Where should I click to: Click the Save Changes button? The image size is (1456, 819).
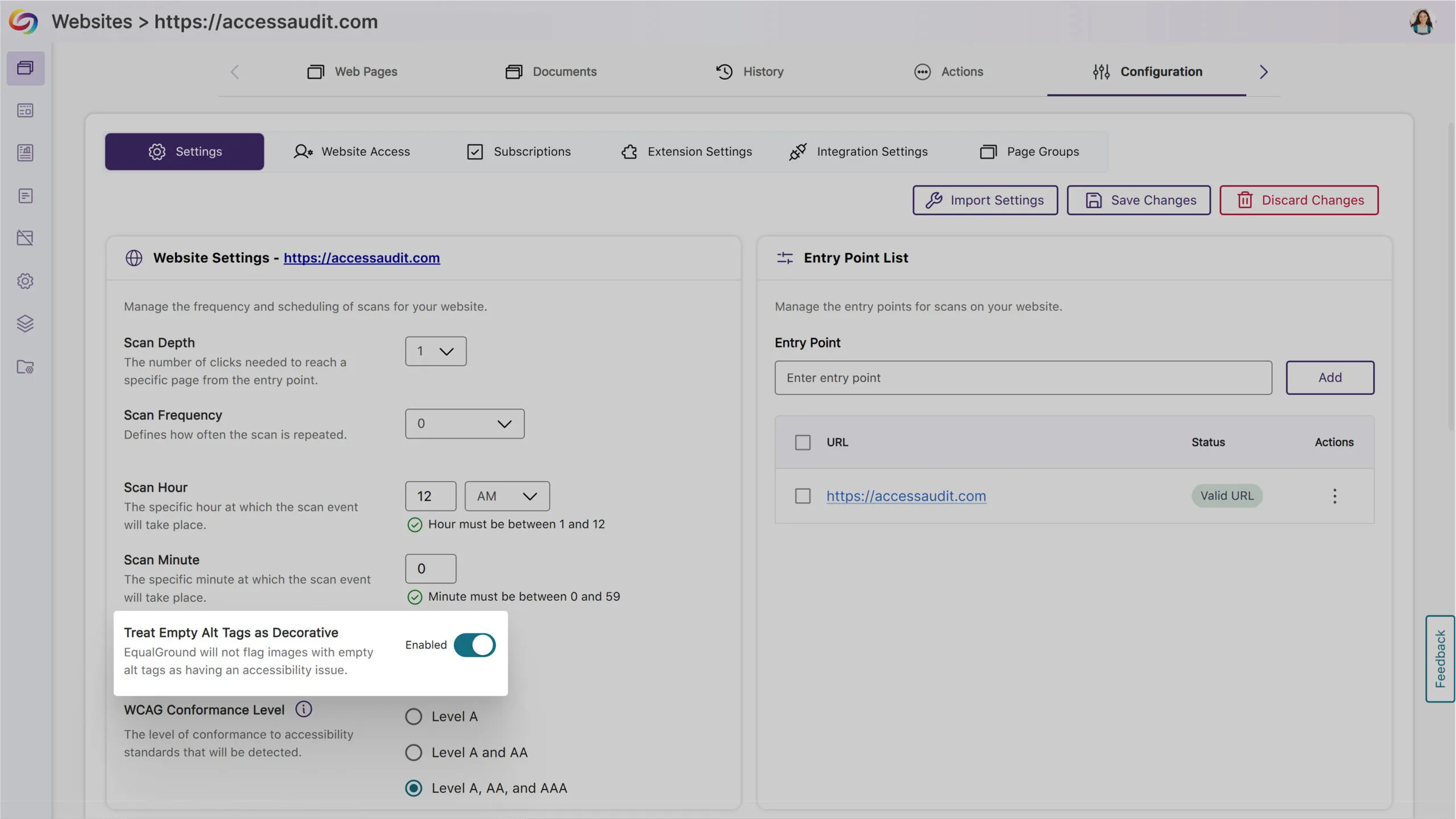coord(1139,200)
